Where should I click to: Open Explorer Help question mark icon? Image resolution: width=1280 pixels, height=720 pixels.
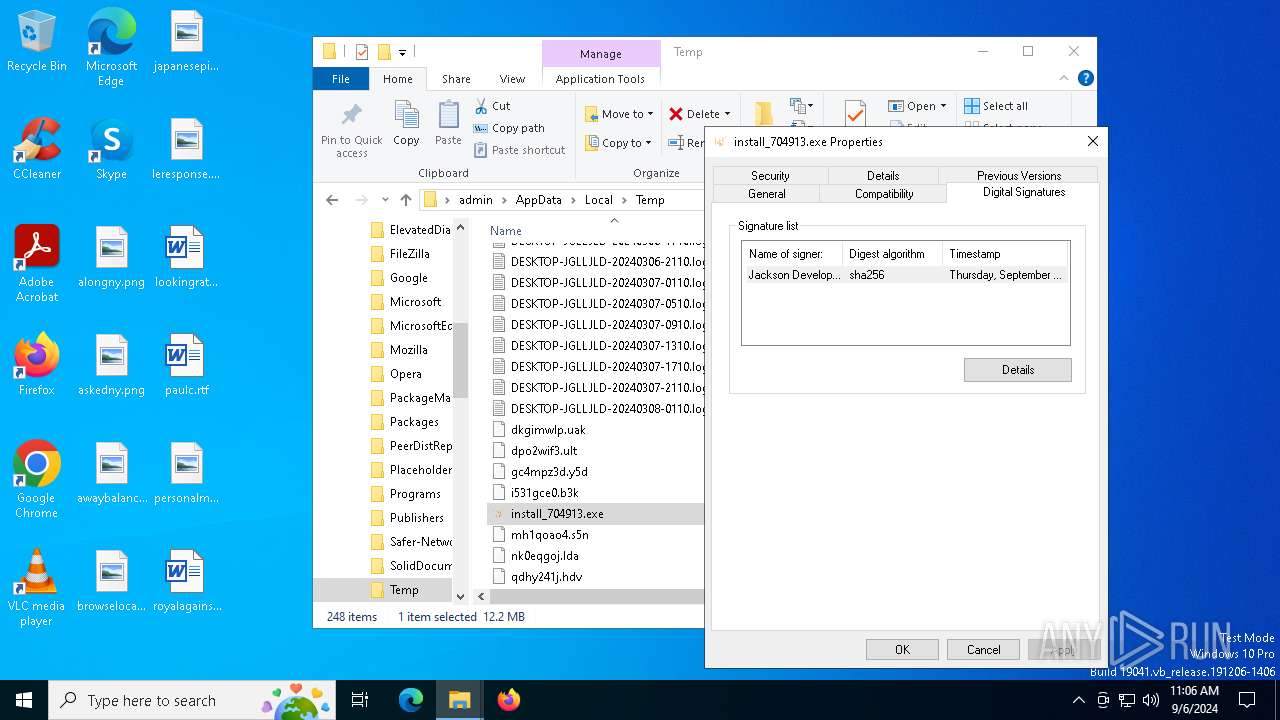click(1086, 78)
